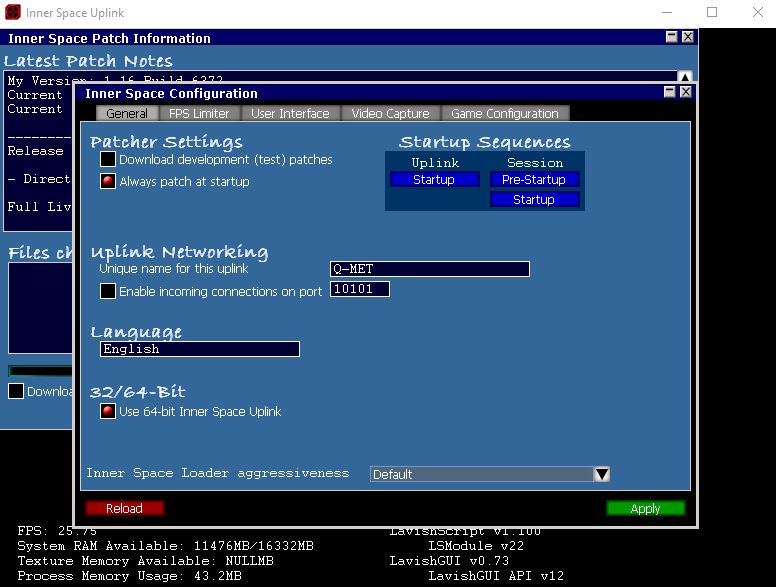Click the red Reload button
776x587 pixels.
[x=124, y=508]
